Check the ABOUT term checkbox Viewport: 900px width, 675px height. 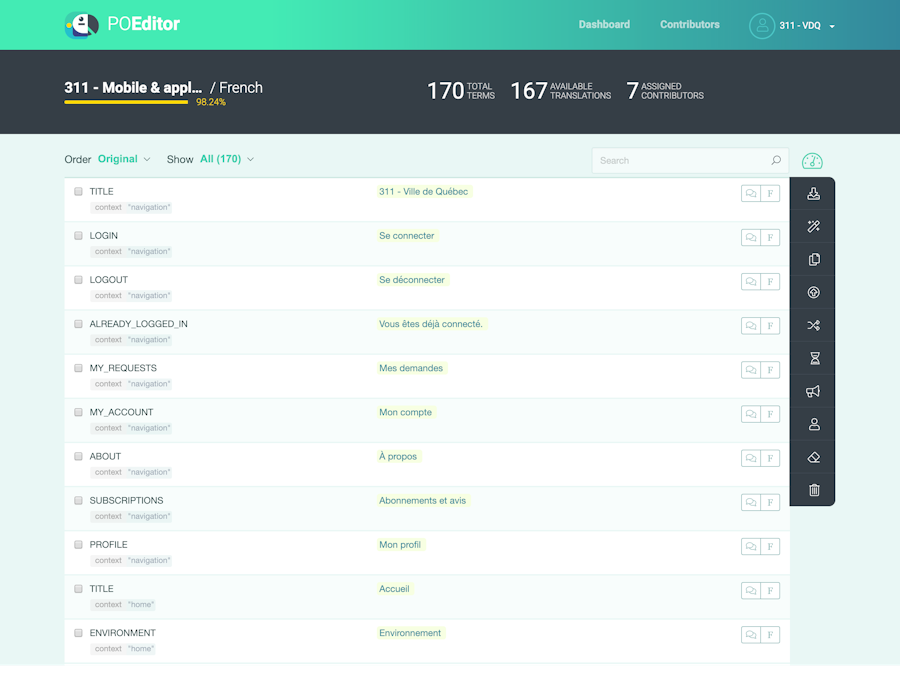point(79,457)
